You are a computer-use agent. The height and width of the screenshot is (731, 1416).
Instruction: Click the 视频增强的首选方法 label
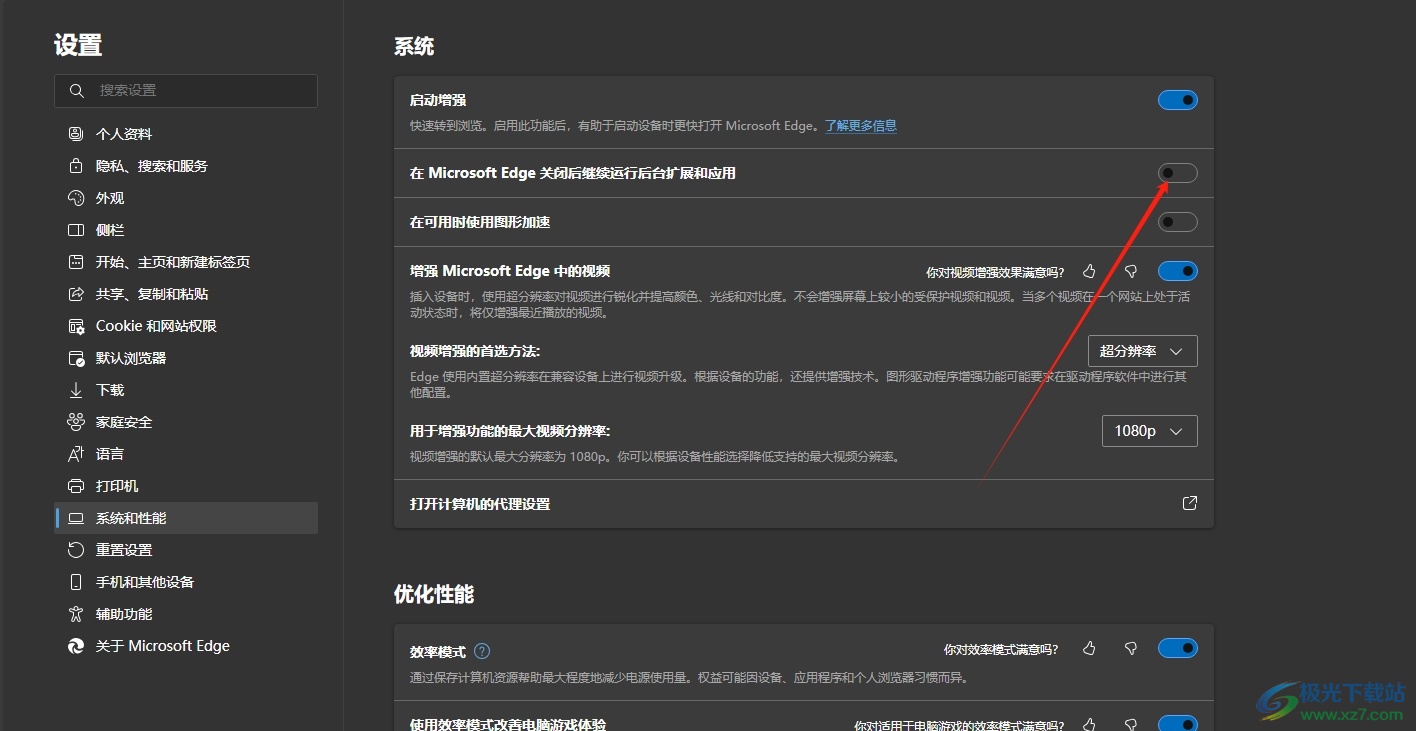475,351
